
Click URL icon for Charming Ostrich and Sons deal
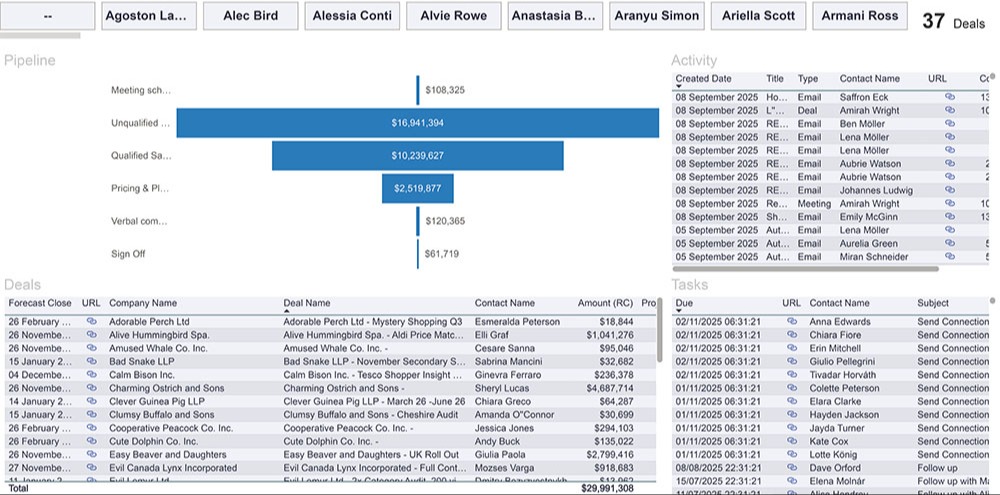(91, 388)
